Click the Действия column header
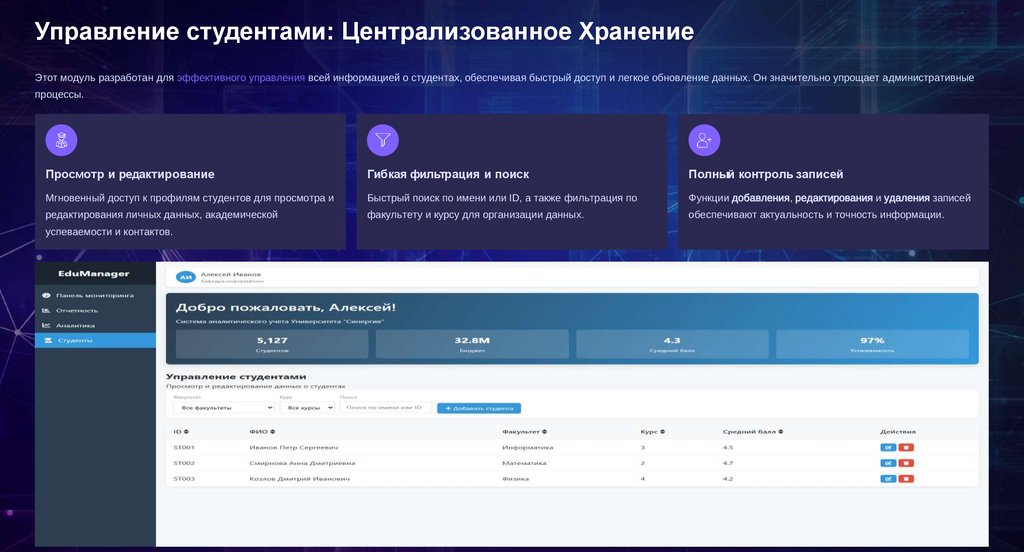This screenshot has width=1024, height=552. pos(898,432)
